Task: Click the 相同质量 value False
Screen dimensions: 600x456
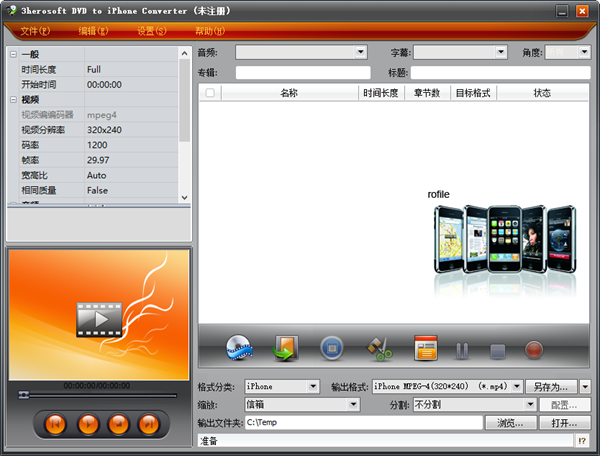Action: click(131, 190)
